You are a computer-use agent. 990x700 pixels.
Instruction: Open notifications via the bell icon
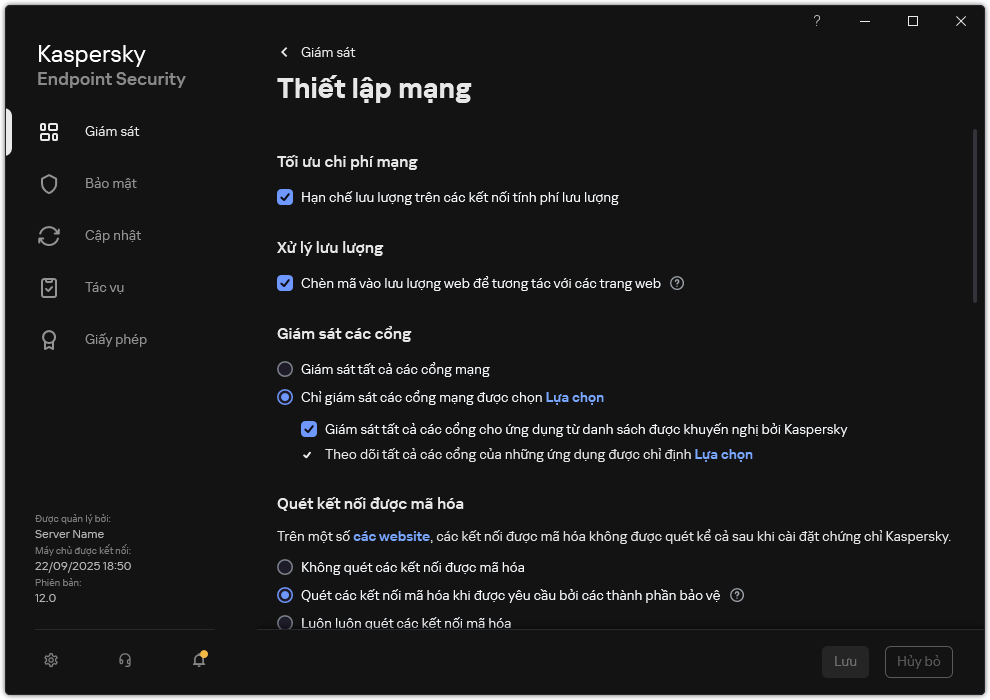click(x=199, y=660)
